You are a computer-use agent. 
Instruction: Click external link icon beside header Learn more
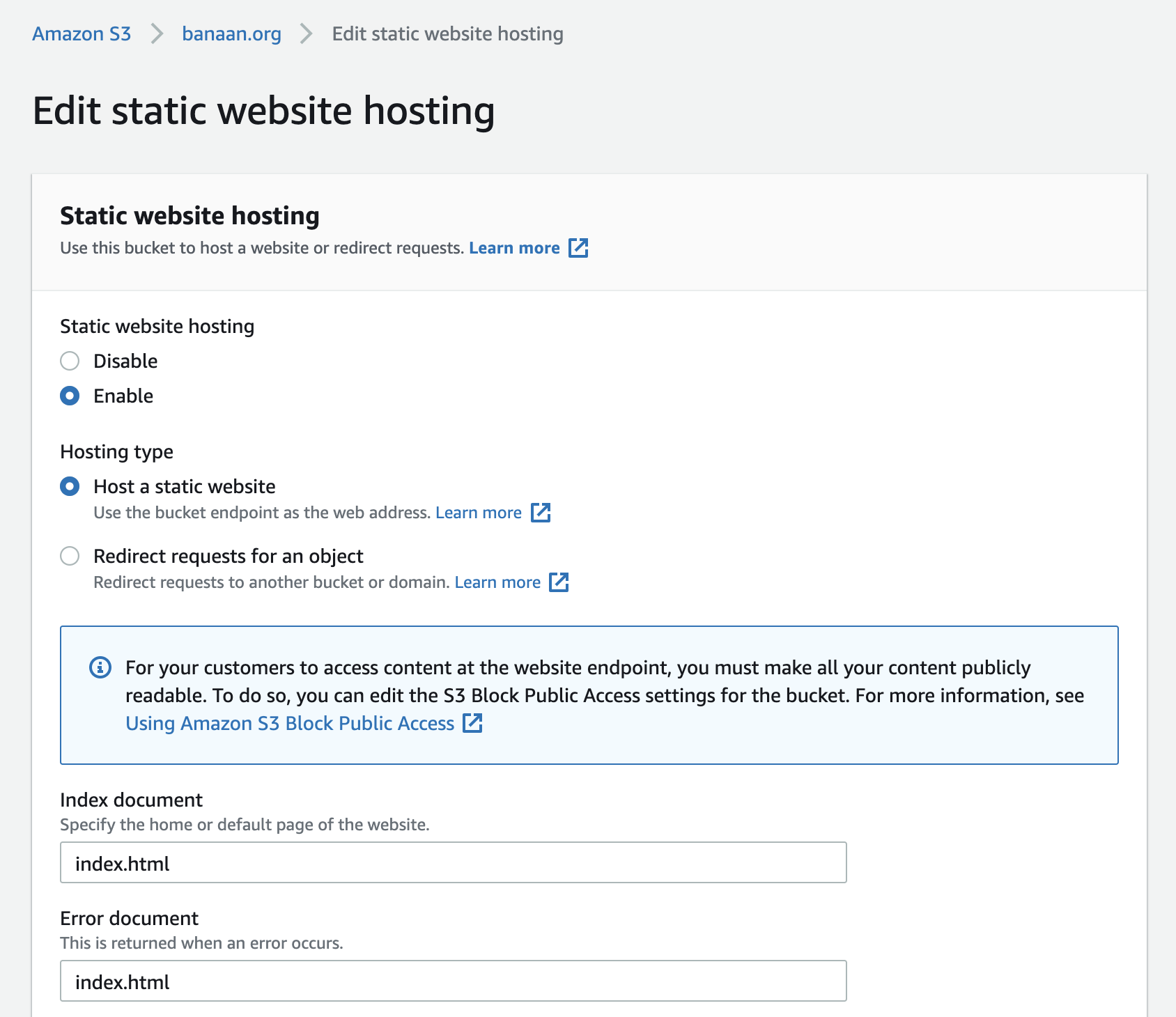tap(578, 248)
